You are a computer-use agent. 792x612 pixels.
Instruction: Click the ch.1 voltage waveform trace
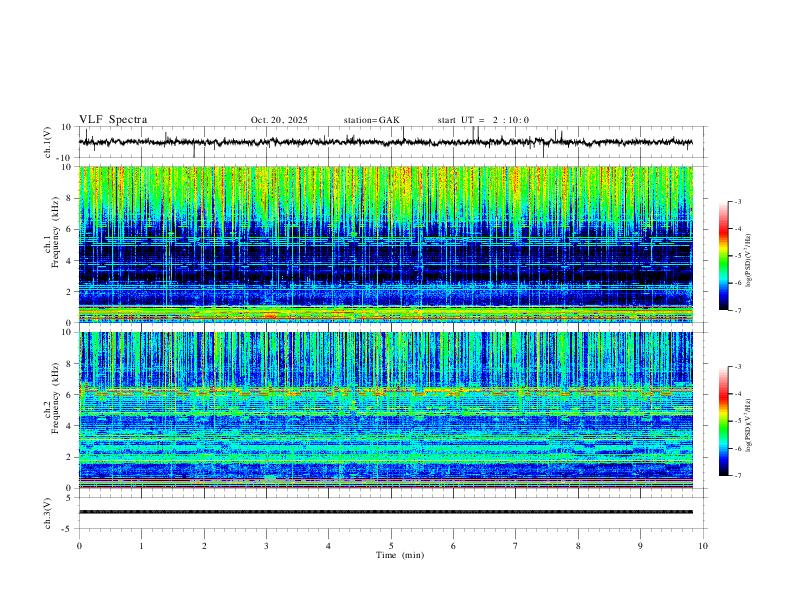[x=385, y=142]
